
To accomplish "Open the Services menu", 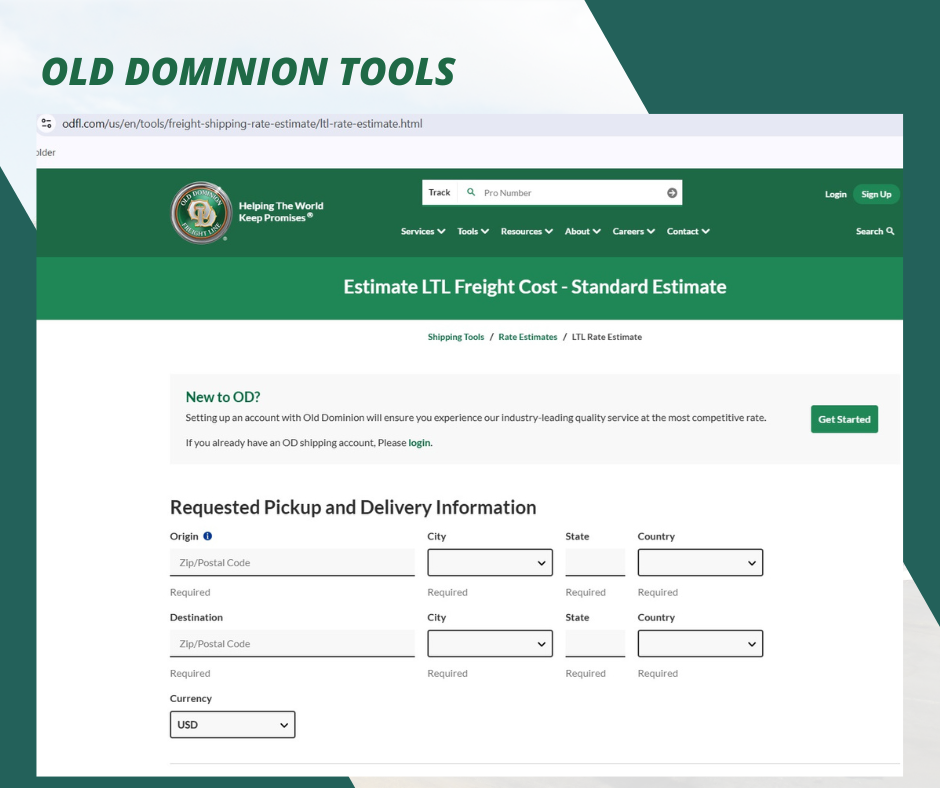I will click(423, 231).
